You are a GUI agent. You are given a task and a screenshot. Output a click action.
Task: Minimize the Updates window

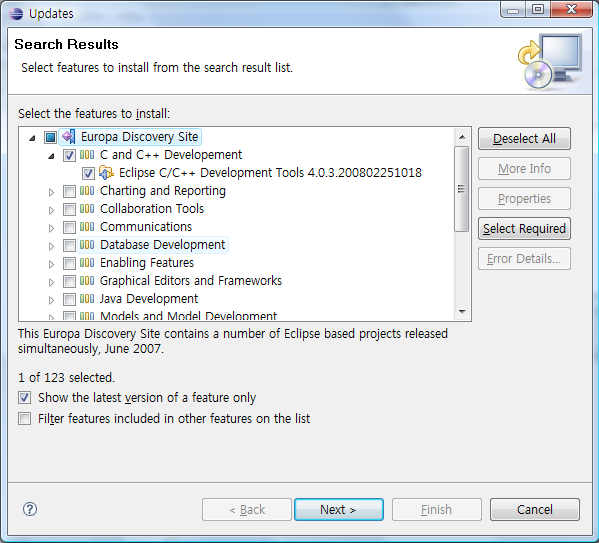[x=513, y=9]
